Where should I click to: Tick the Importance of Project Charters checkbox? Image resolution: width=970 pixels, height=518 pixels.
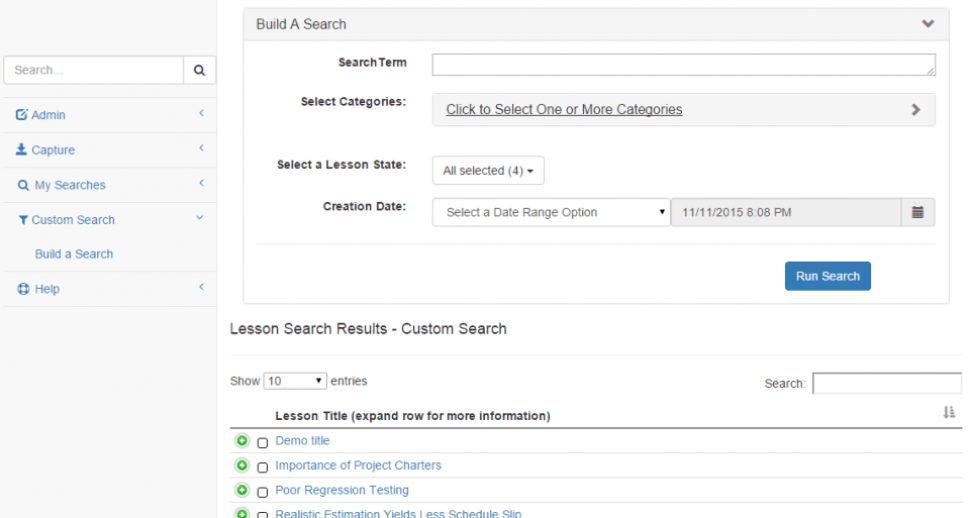[263, 467]
